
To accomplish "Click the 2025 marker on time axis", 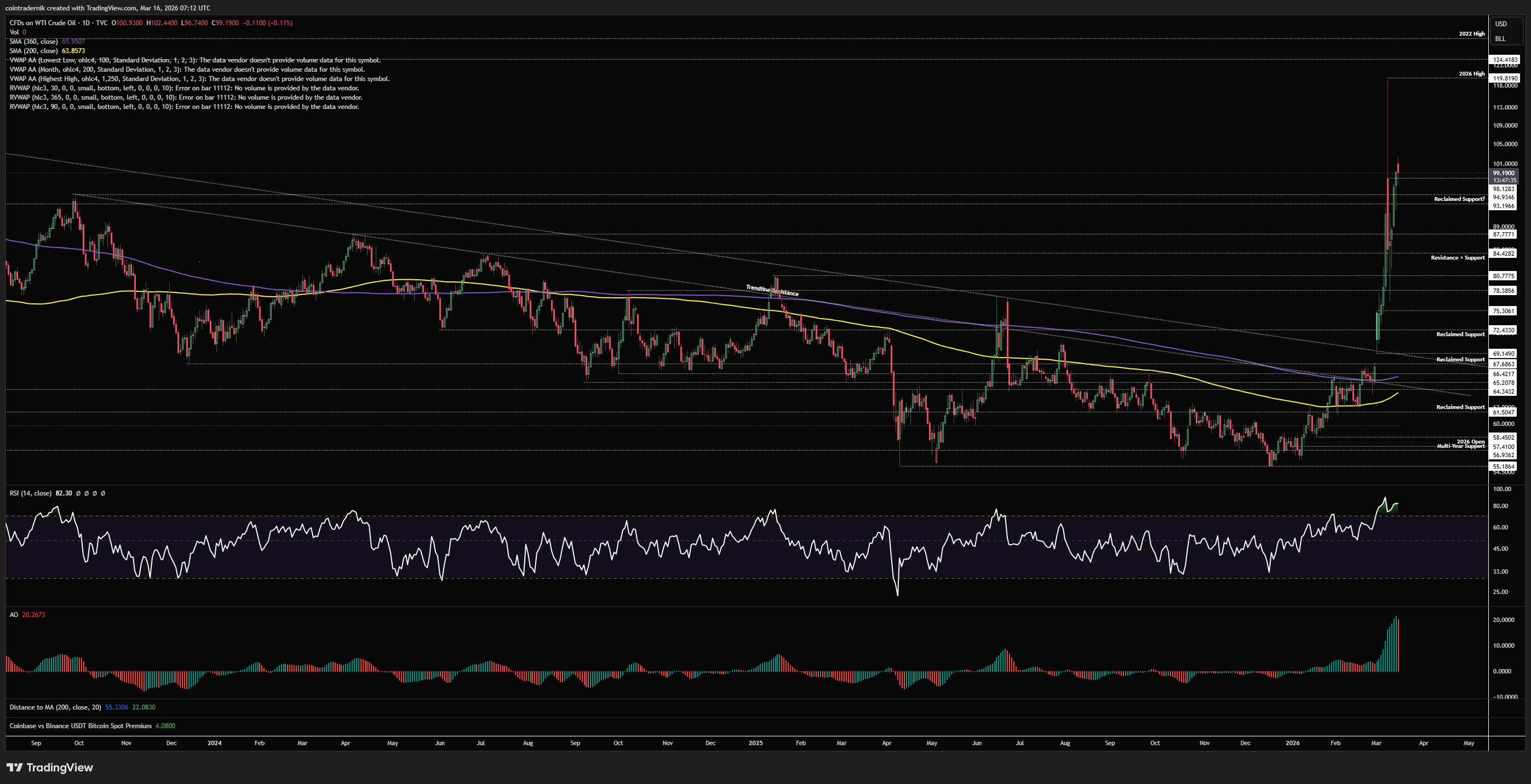I will click(x=755, y=743).
